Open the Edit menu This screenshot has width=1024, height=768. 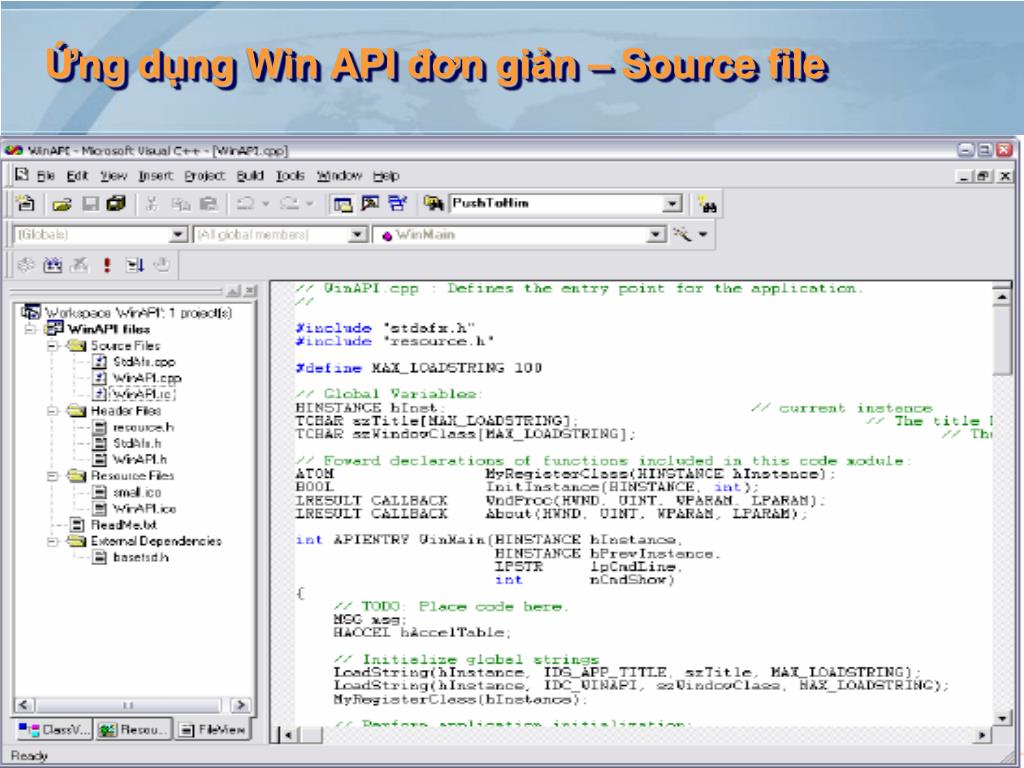click(x=77, y=176)
